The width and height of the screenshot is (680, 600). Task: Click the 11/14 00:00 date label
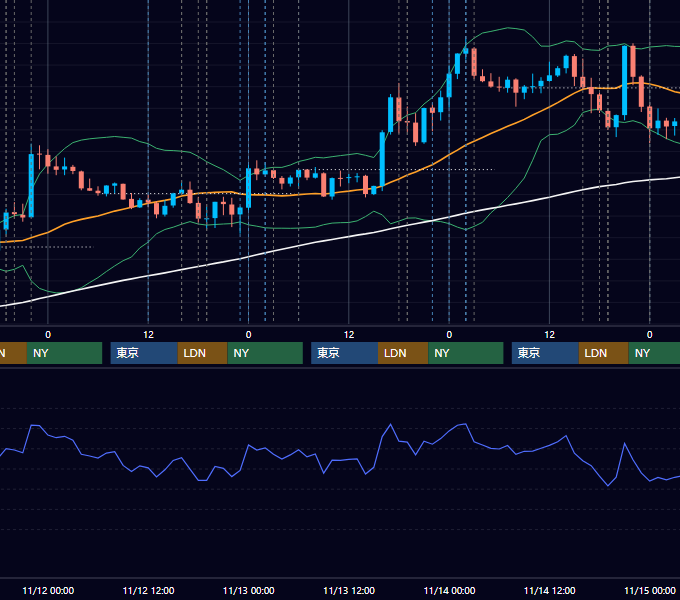point(449,590)
